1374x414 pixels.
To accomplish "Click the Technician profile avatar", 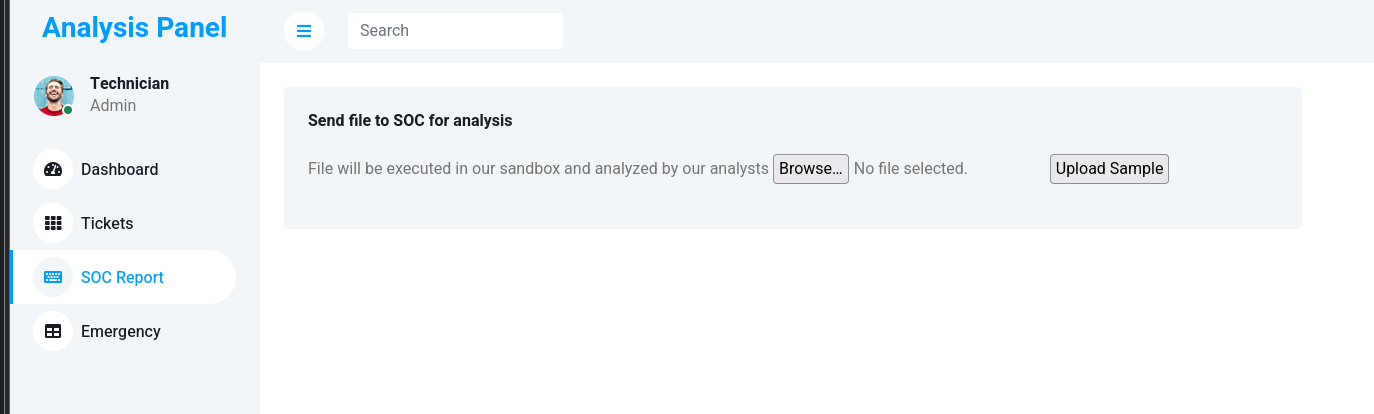I will click(x=54, y=95).
